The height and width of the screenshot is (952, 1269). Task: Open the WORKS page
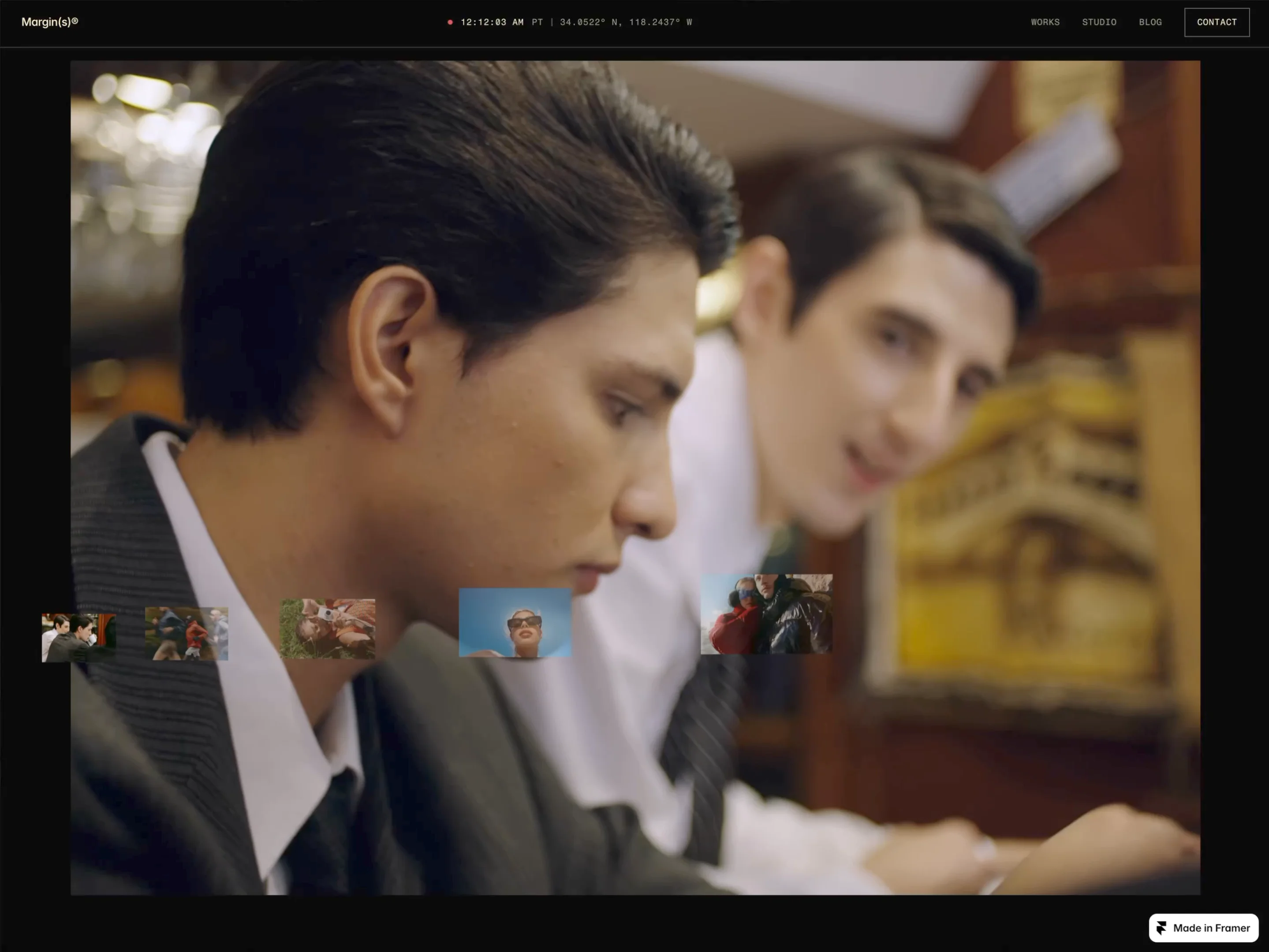pyautogui.click(x=1045, y=22)
